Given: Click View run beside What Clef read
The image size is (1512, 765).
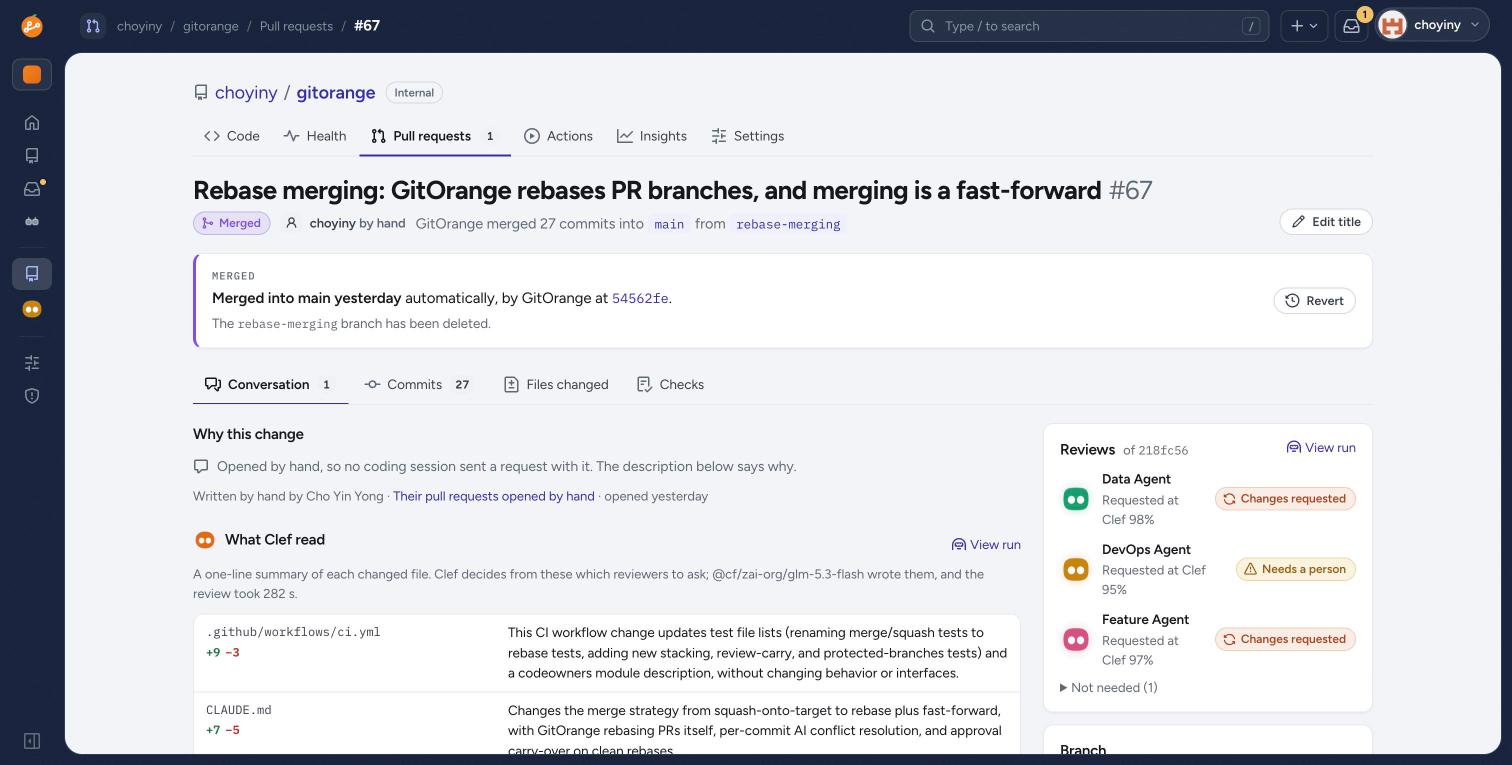Looking at the screenshot, I should pyautogui.click(x=986, y=545).
